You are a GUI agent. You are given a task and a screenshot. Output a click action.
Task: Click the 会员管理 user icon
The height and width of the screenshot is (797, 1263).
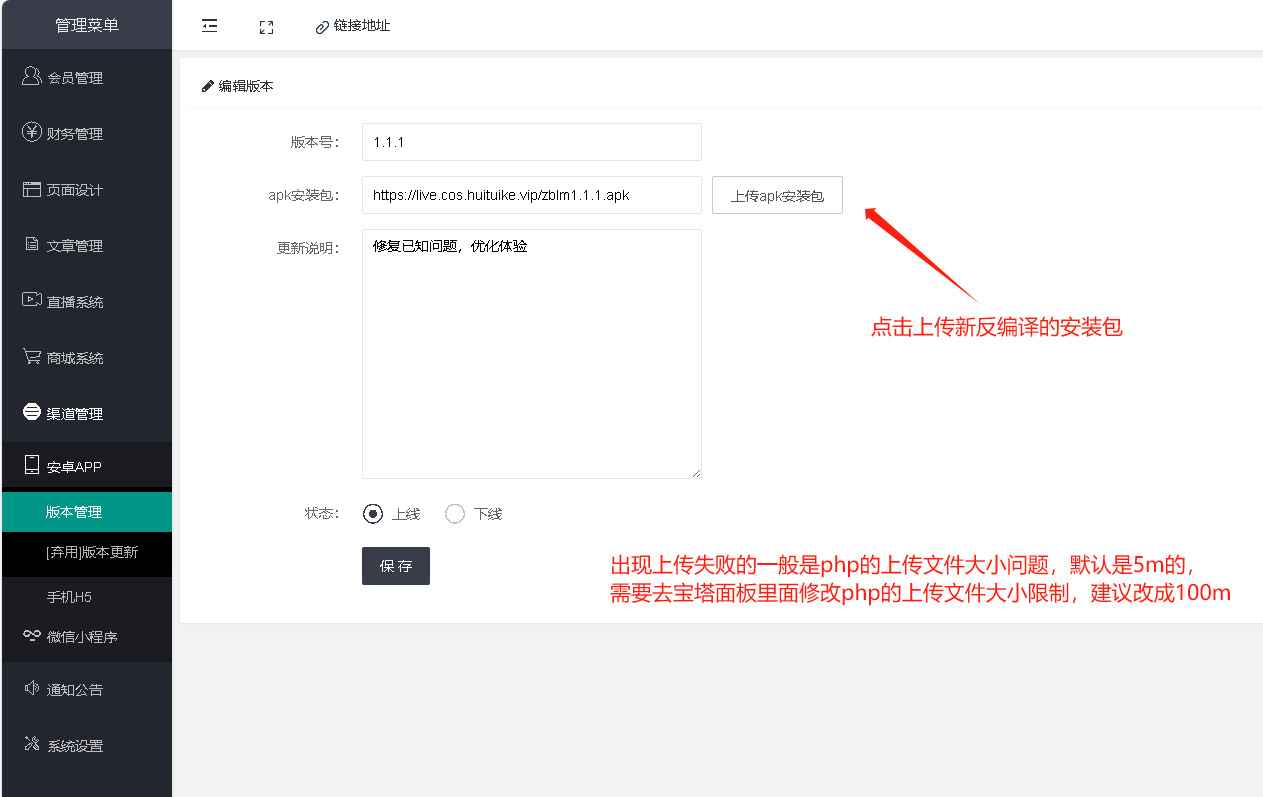31,76
